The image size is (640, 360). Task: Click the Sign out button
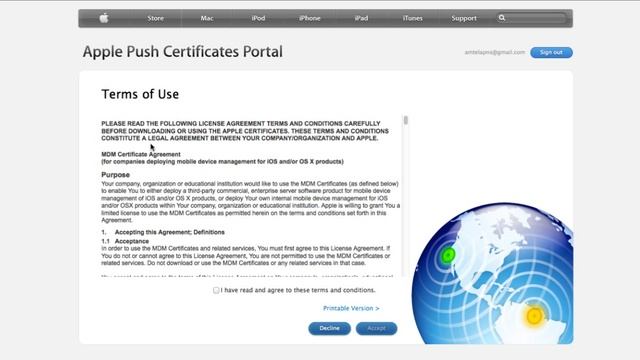(x=551, y=52)
